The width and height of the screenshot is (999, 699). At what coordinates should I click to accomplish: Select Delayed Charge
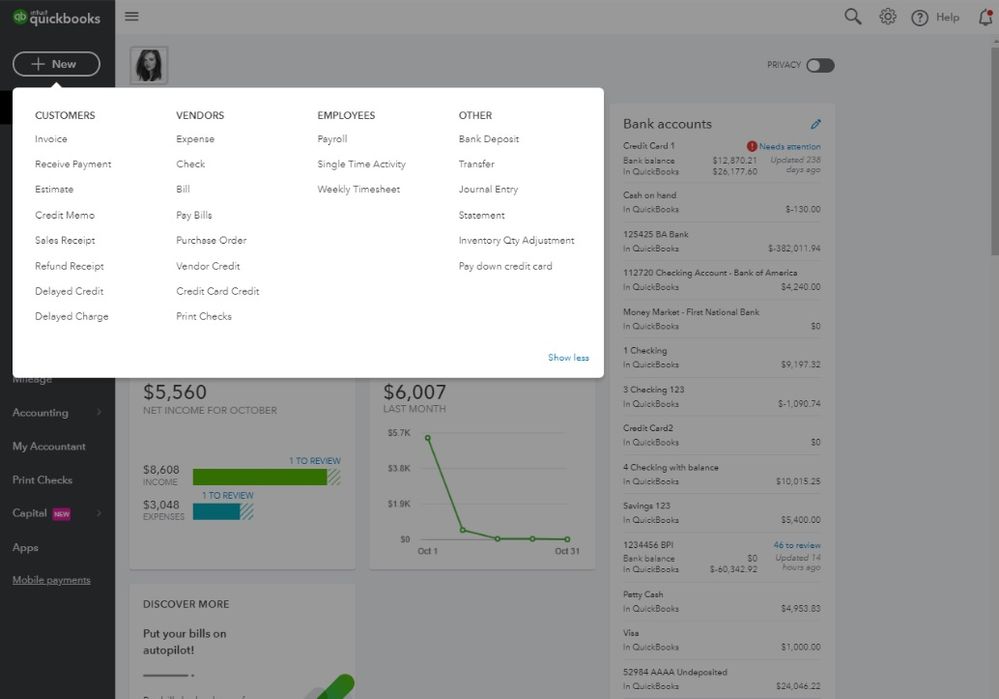tap(72, 316)
